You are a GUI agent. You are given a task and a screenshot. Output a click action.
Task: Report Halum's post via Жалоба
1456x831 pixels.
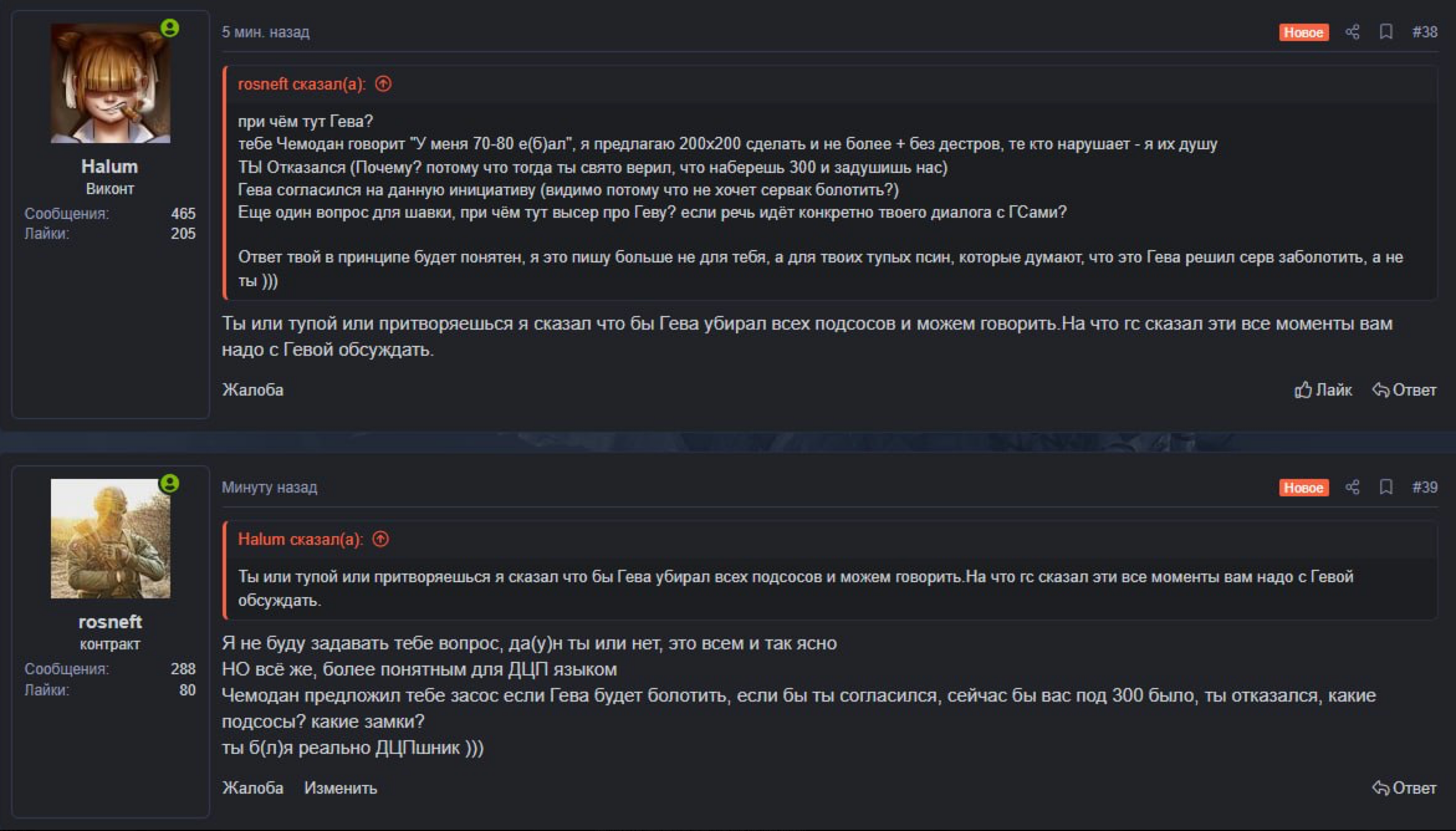click(252, 390)
